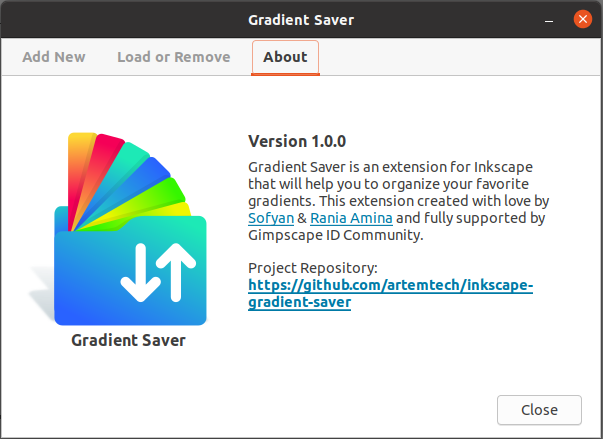The width and height of the screenshot is (603, 439).
Task: Open the Sofyan author link
Action: coord(271,218)
